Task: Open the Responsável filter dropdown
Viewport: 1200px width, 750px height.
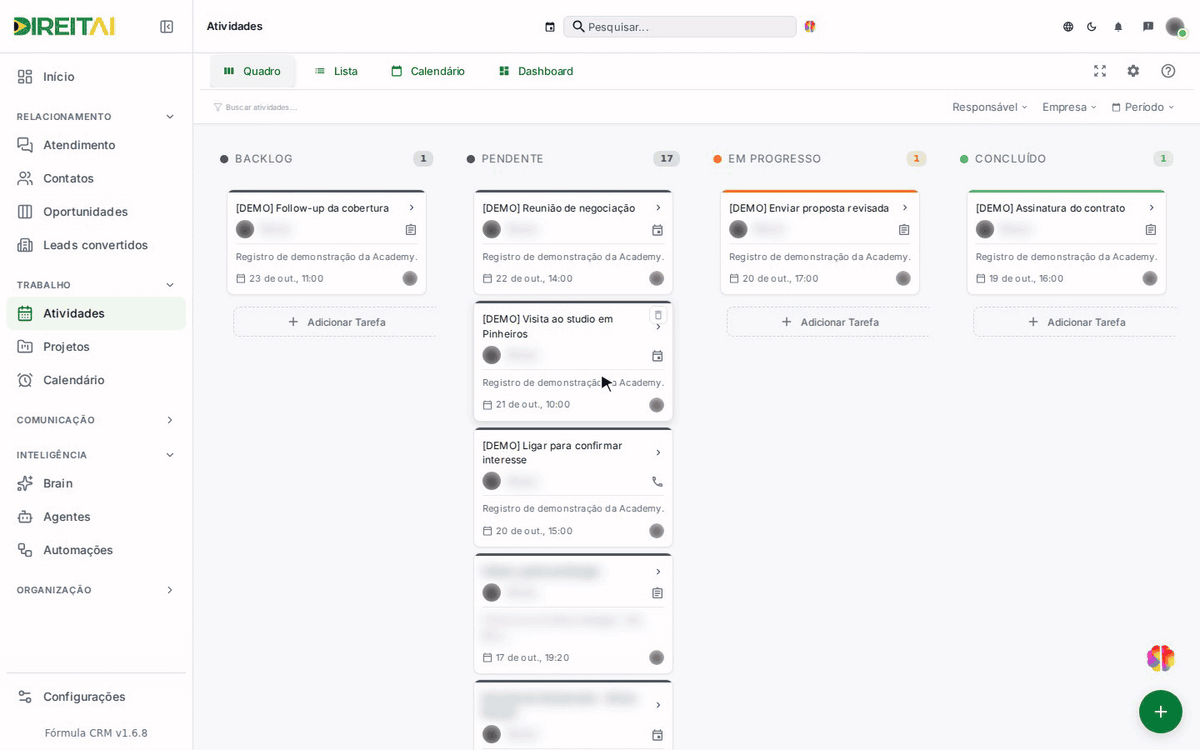Action: coord(990,107)
